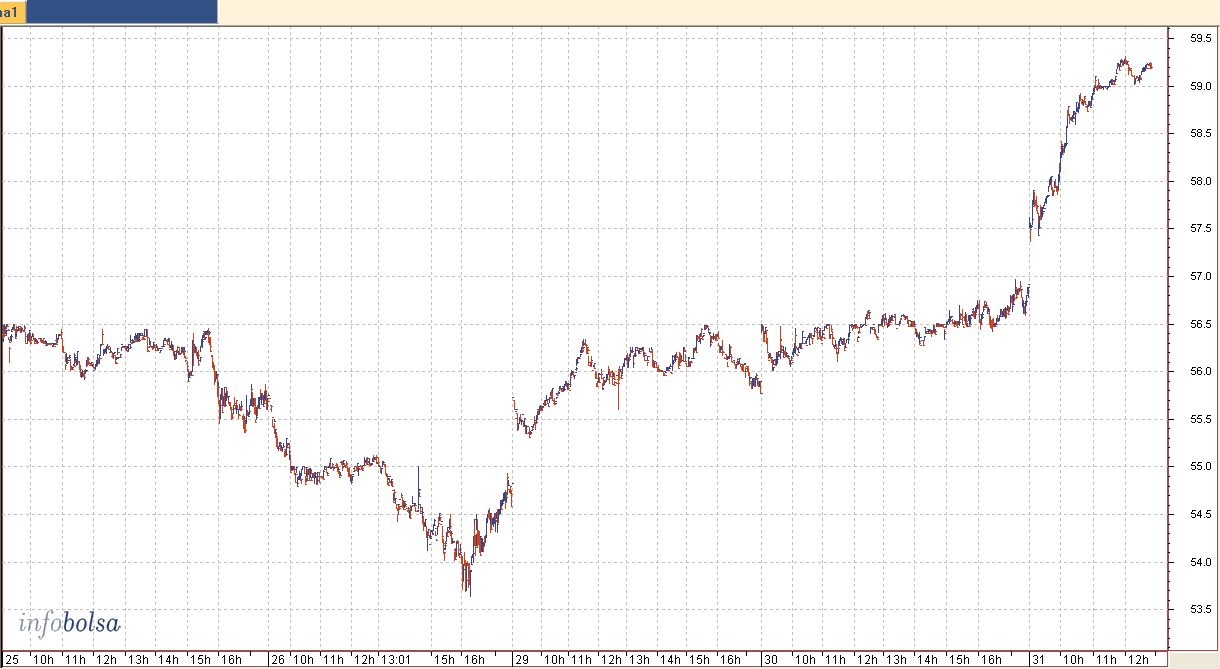
Task: Click the 10h label of day 26
Action: click(303, 660)
